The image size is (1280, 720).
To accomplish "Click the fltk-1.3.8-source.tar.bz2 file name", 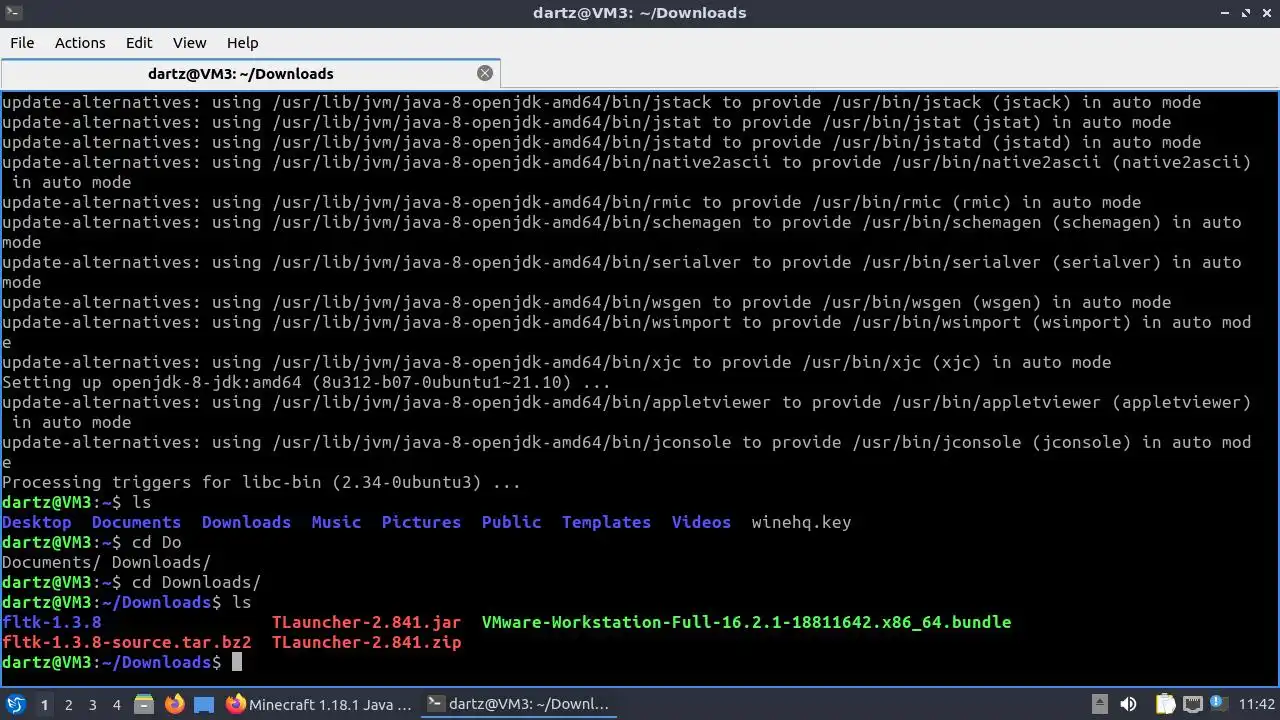I will (x=127, y=642).
